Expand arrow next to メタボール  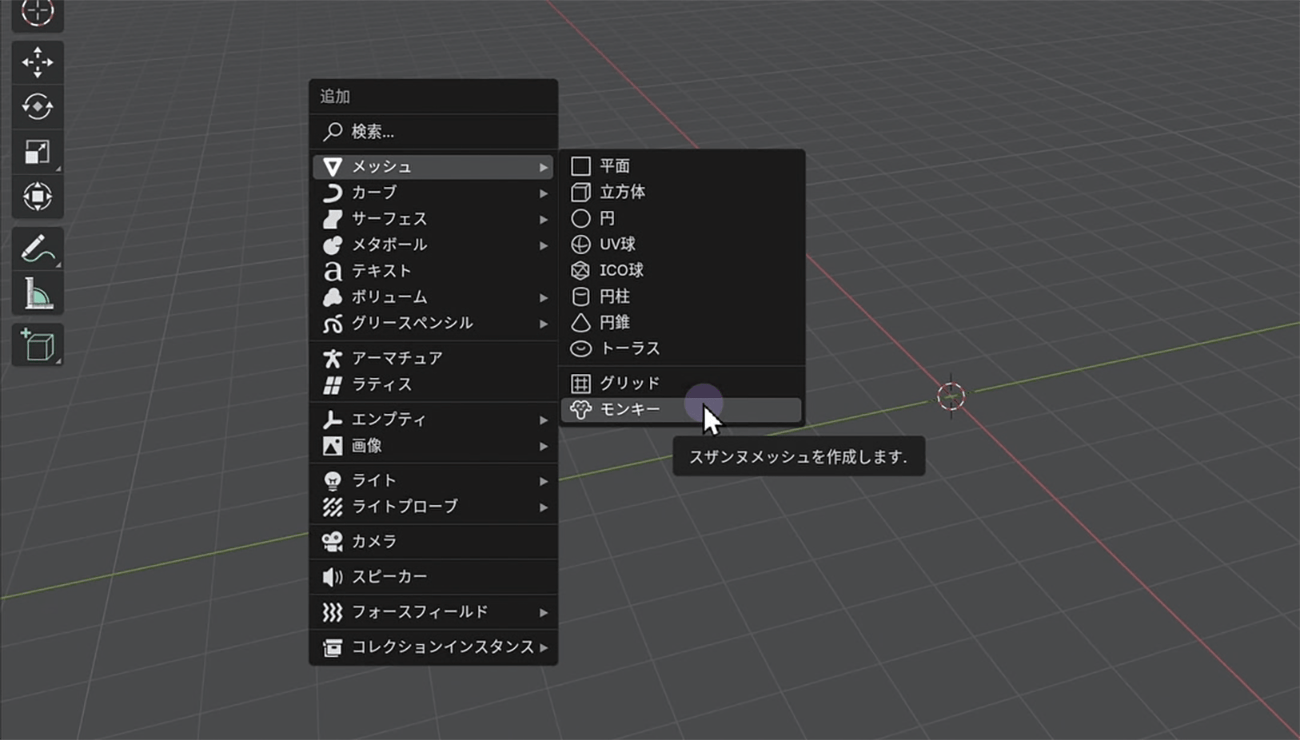click(544, 245)
